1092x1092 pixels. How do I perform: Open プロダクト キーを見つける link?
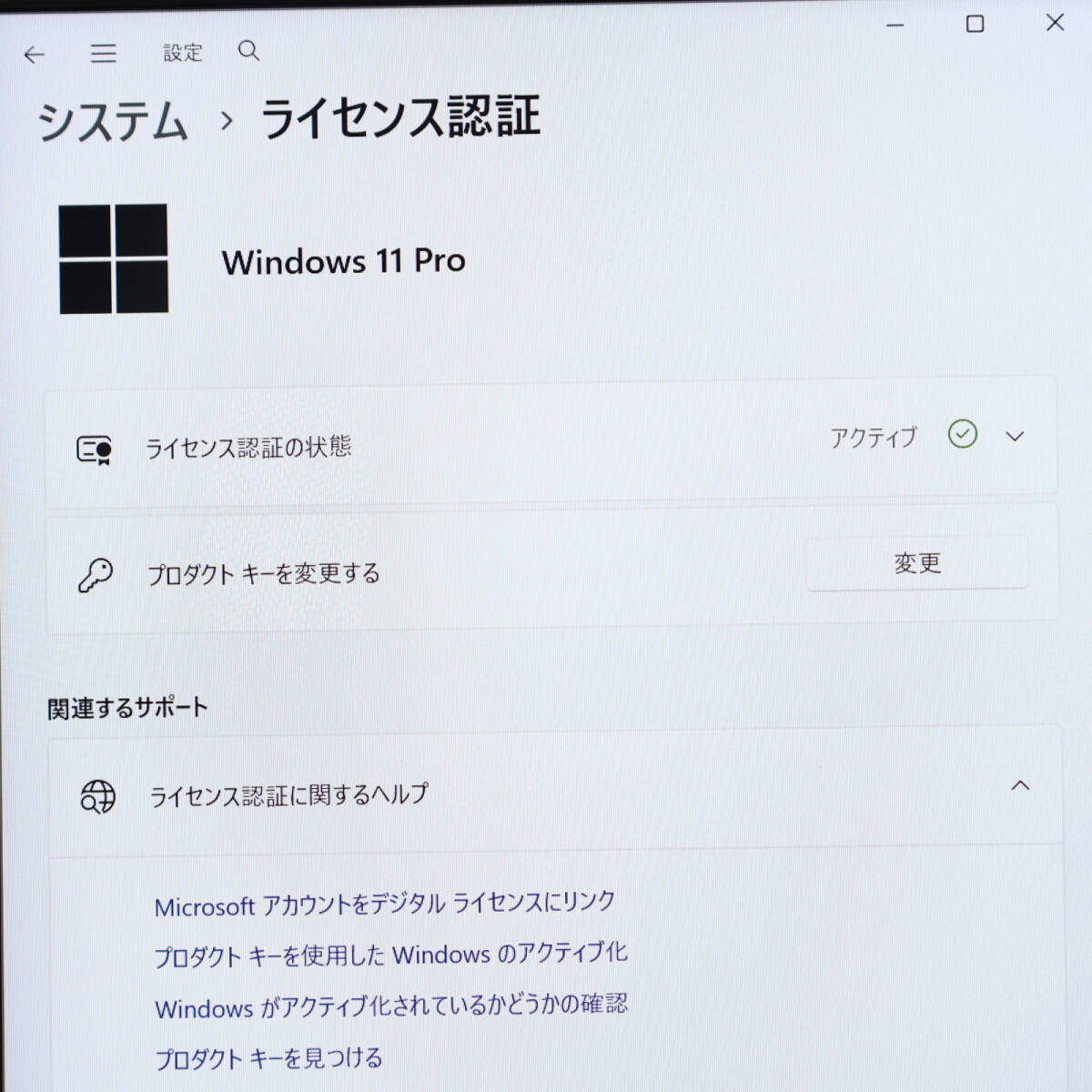click(268, 1058)
